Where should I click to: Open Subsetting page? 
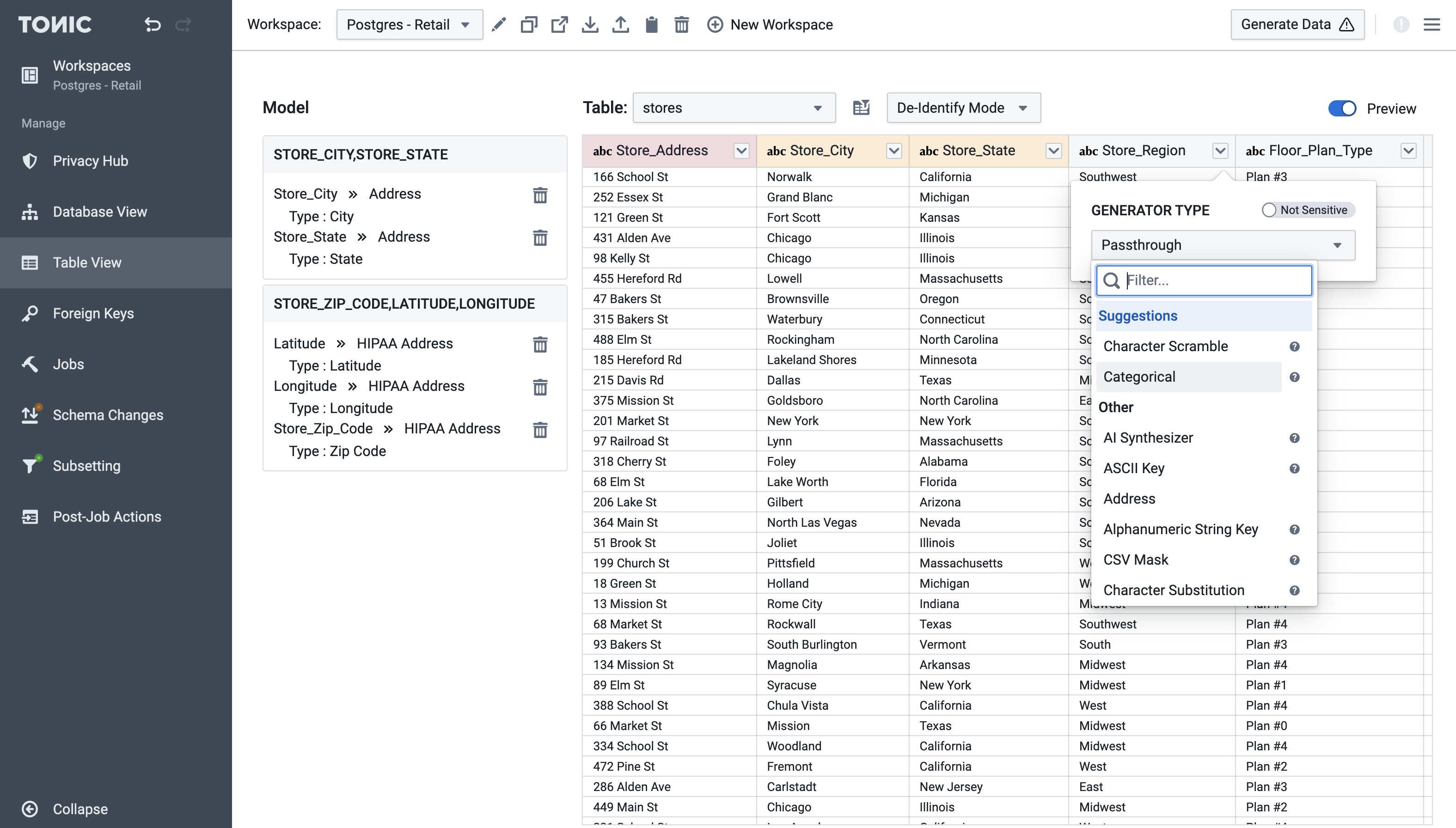[116, 466]
